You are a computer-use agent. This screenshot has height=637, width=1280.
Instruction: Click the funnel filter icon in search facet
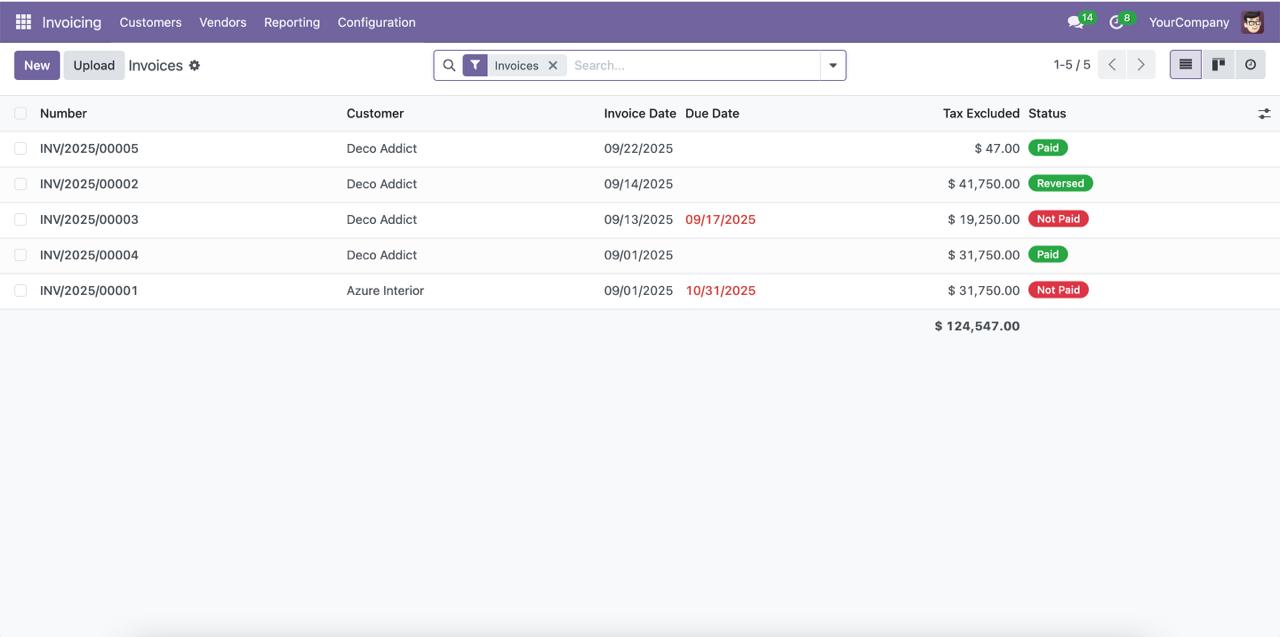click(x=475, y=65)
